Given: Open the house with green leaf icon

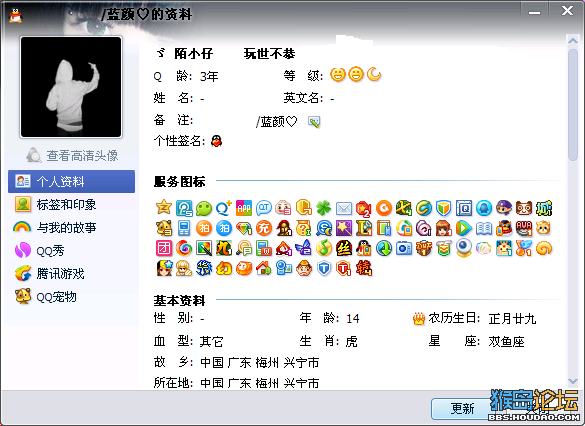Looking at the screenshot, I should [264, 268].
